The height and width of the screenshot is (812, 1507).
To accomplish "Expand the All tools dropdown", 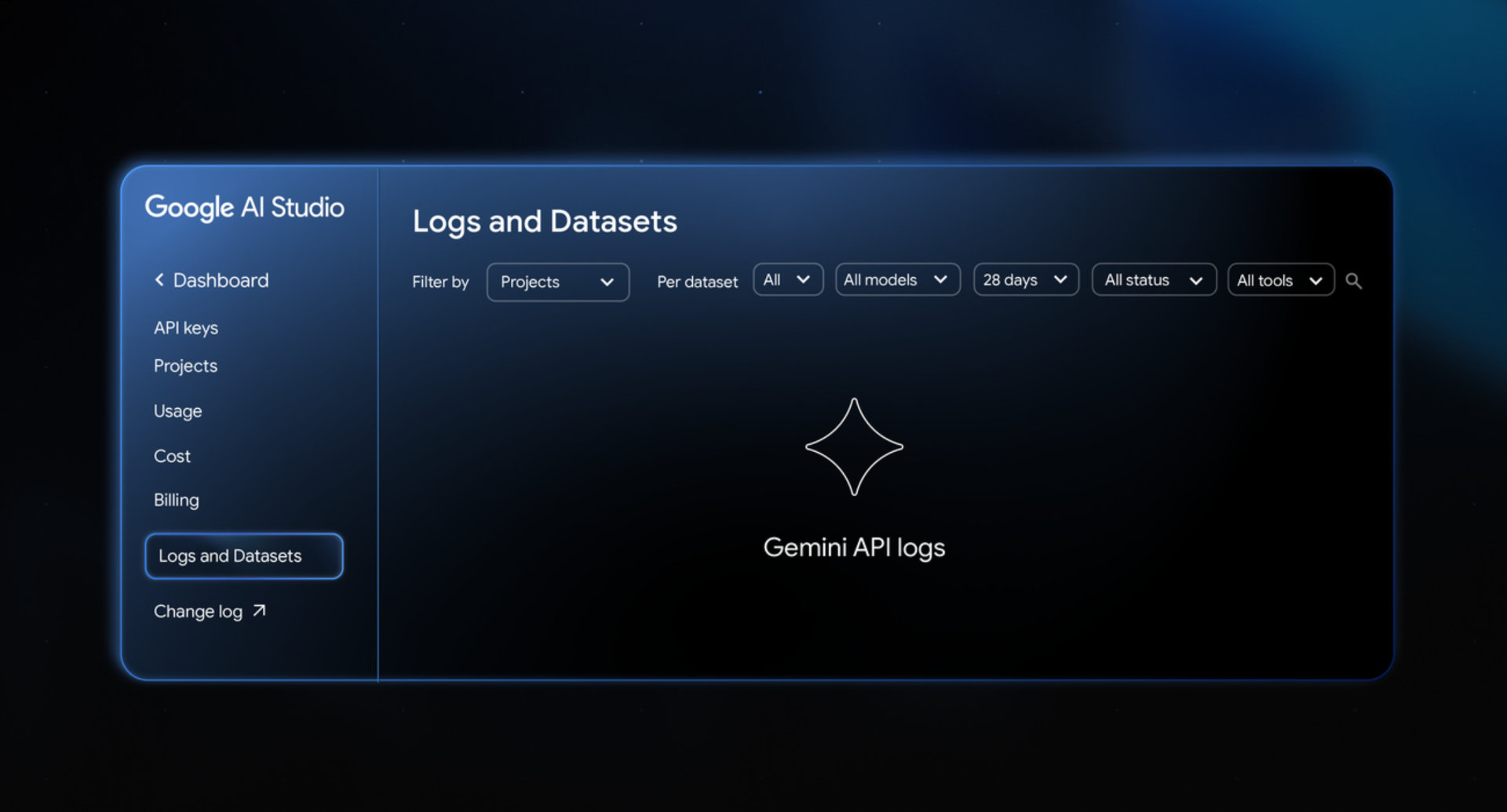I will 1281,280.
